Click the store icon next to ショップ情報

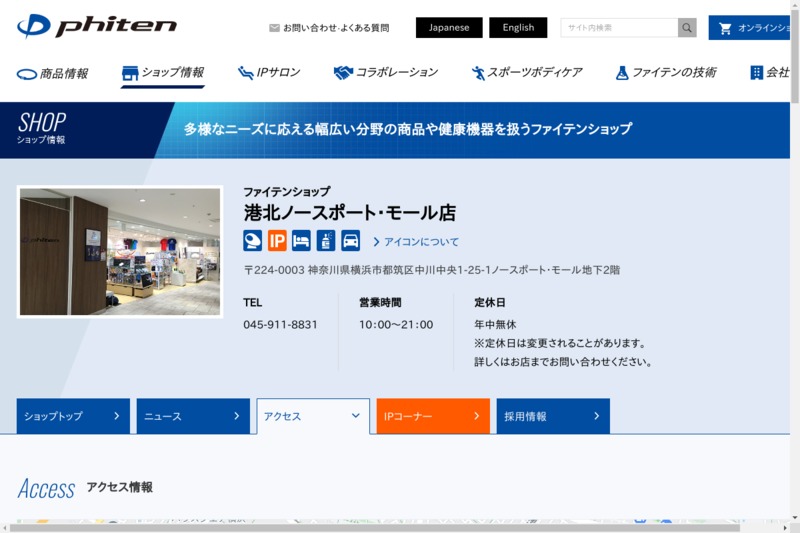(130, 73)
